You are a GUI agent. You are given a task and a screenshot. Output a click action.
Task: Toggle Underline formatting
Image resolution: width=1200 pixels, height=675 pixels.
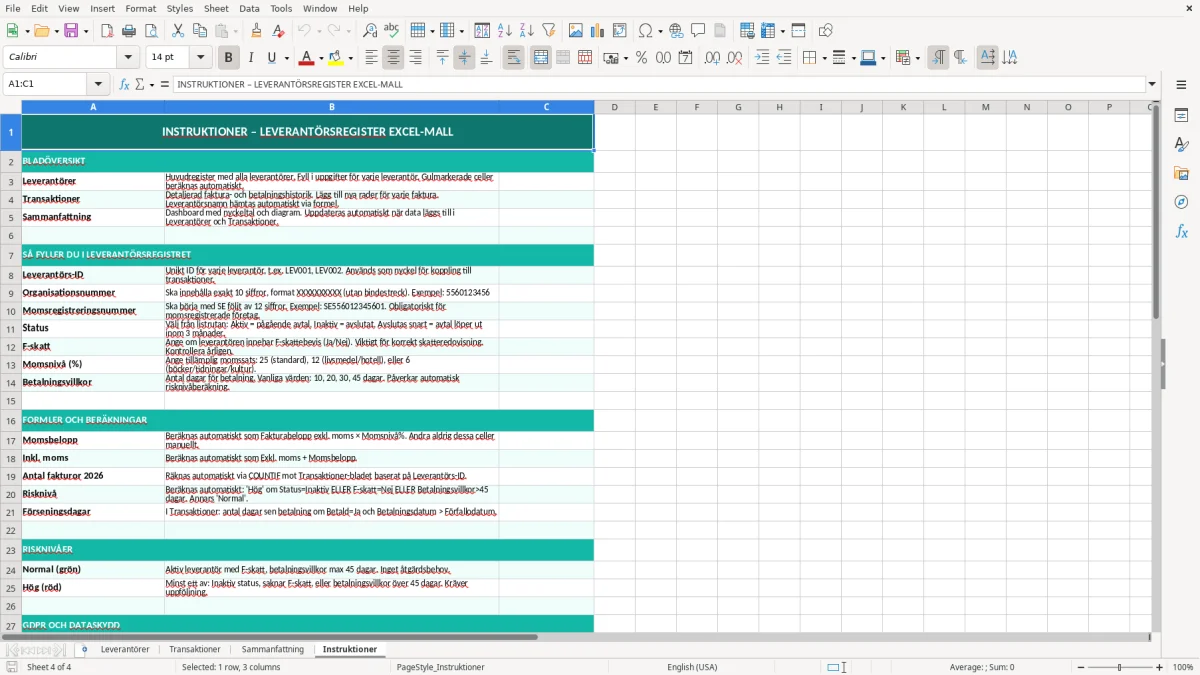(271, 58)
